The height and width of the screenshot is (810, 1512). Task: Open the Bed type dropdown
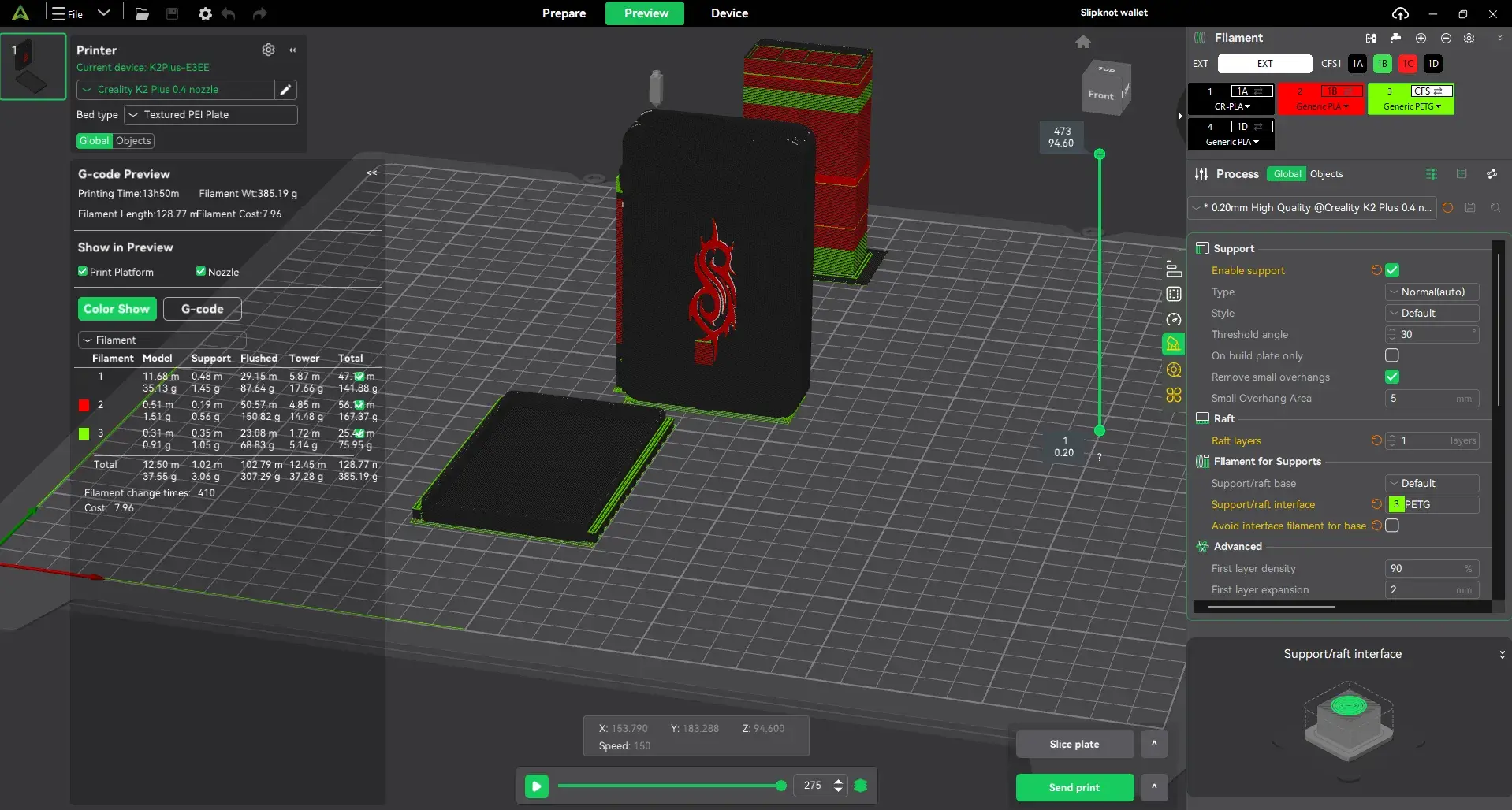[210, 115]
